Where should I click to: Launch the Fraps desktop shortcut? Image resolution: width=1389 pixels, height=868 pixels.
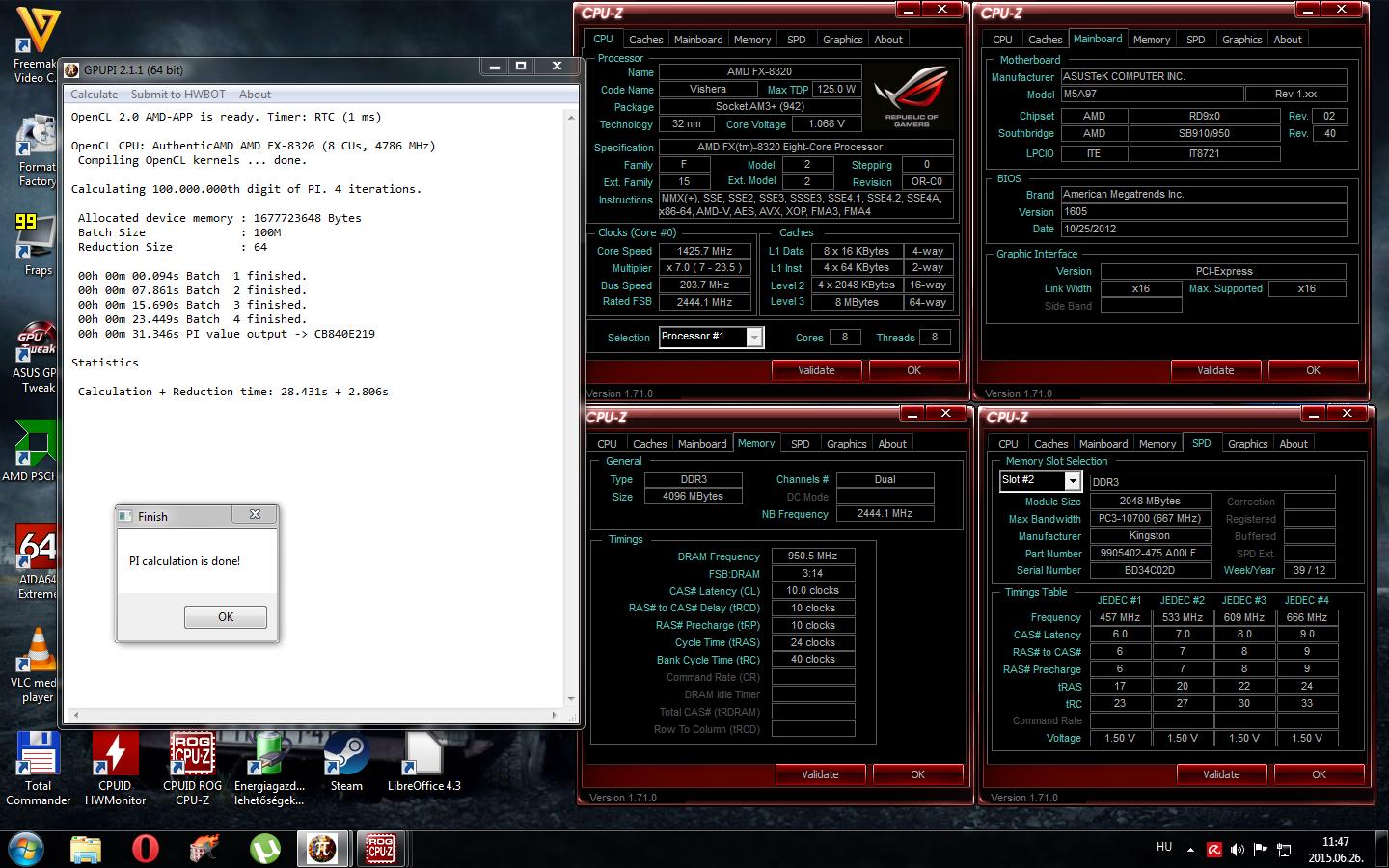37,244
